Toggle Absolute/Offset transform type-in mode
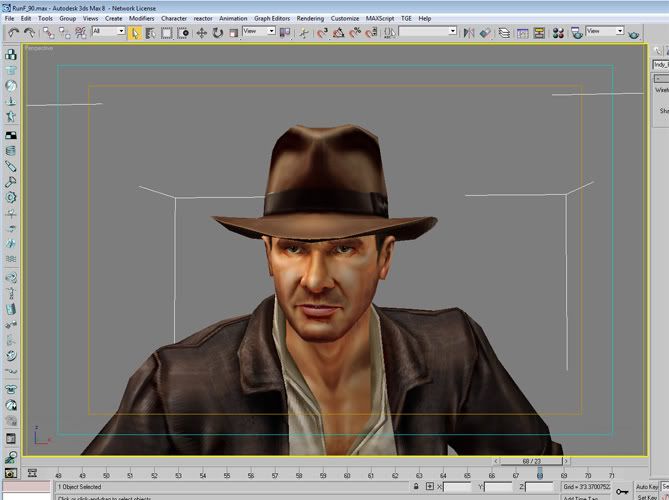The width and height of the screenshot is (669, 500). tap(430, 486)
